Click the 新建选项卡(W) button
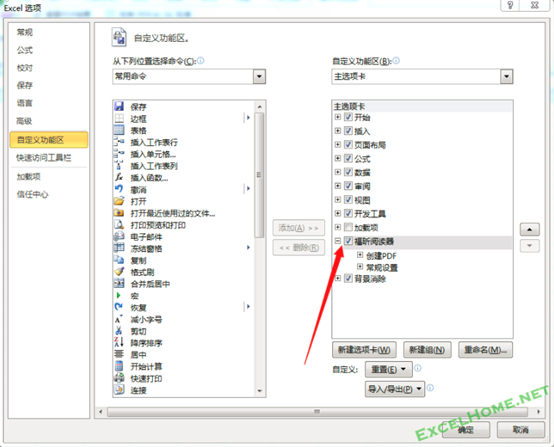 click(x=364, y=350)
